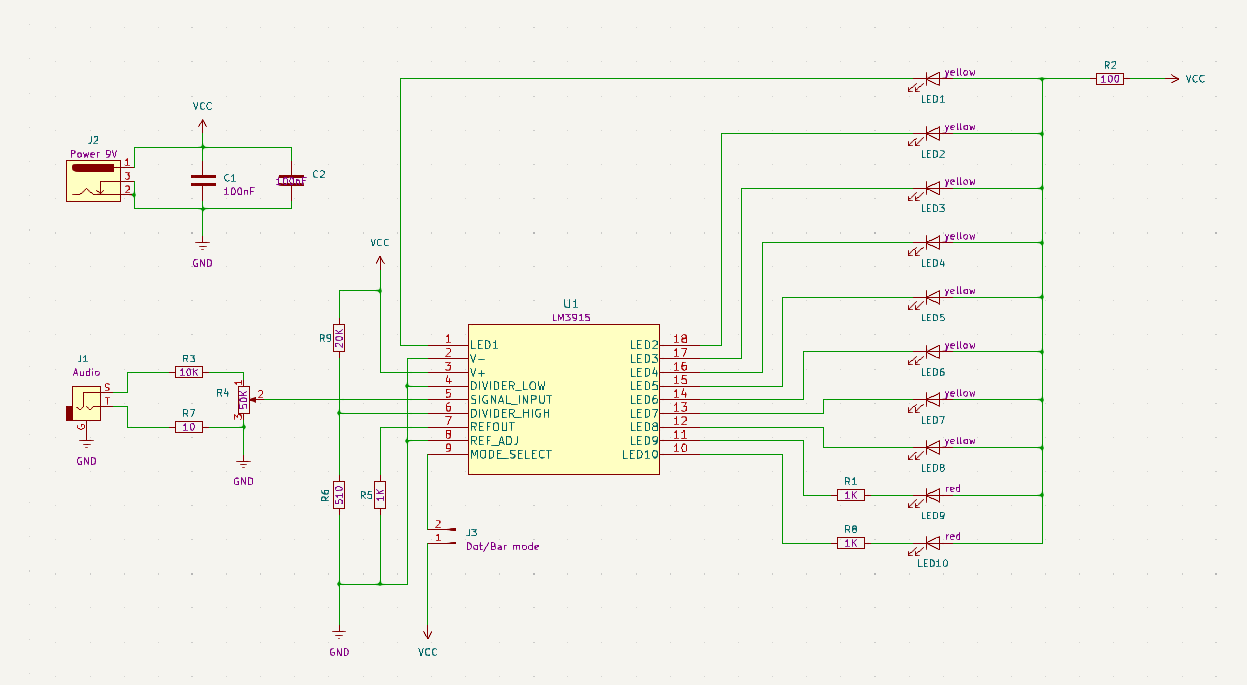The width and height of the screenshot is (1247, 685).
Task: Select the J1 Audio jack symbol
Action: click(x=85, y=405)
